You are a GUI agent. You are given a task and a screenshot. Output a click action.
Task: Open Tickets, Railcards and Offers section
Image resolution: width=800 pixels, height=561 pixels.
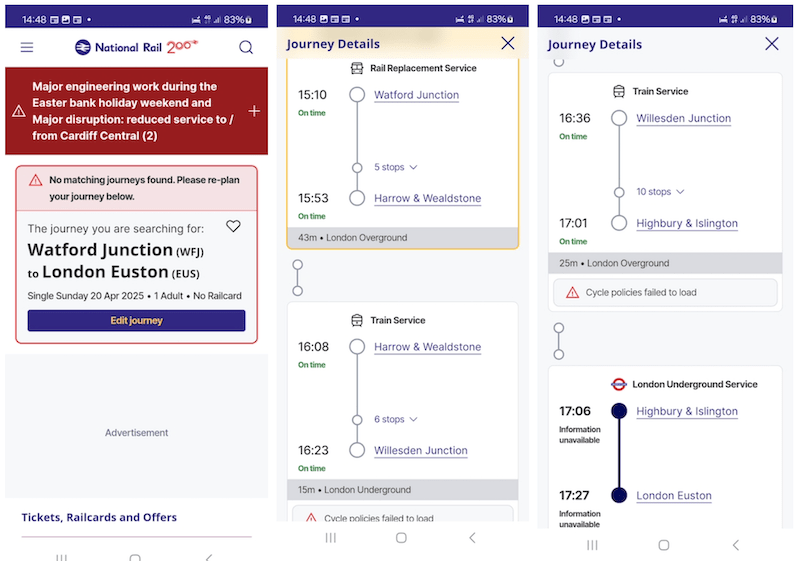99,517
